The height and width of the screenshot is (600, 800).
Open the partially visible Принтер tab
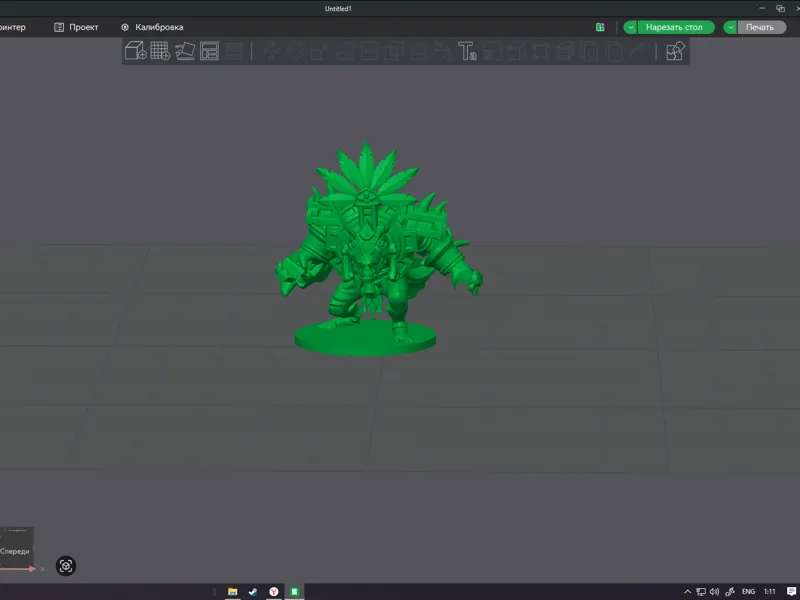coord(12,27)
